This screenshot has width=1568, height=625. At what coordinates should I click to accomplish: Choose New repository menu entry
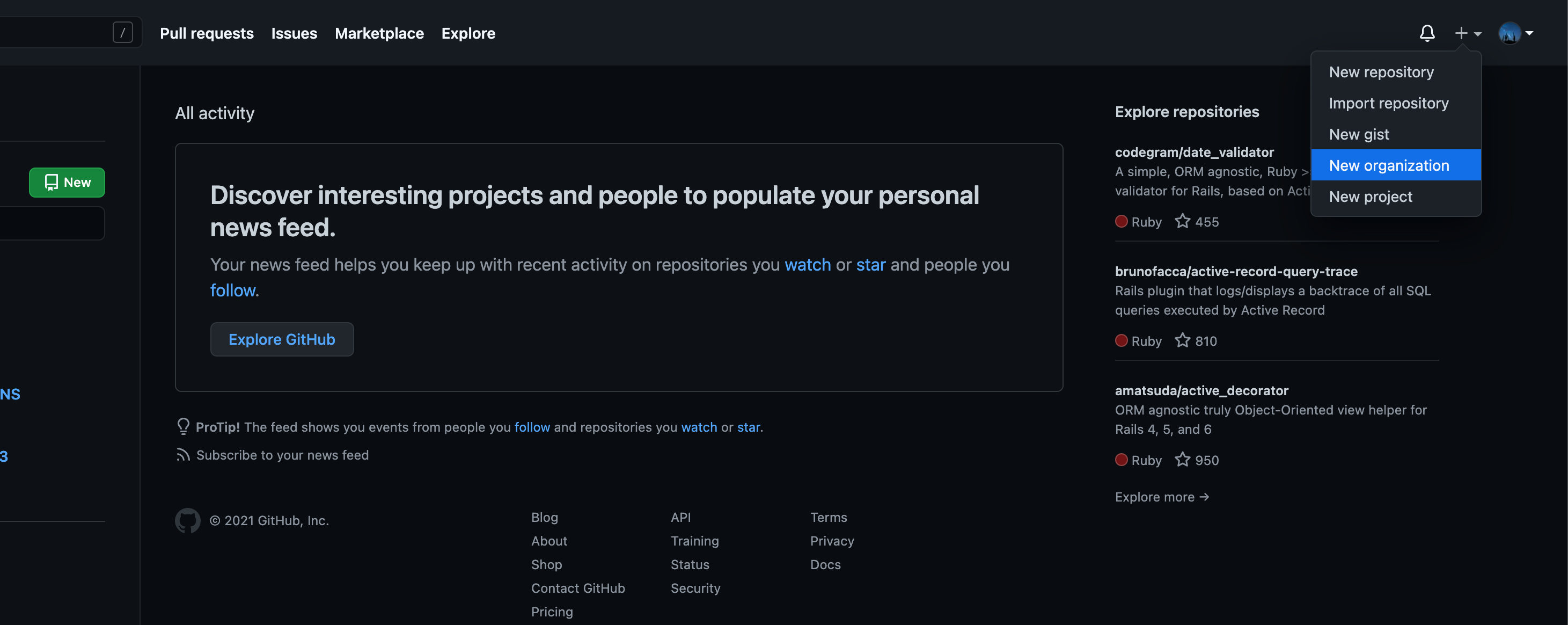[1381, 72]
